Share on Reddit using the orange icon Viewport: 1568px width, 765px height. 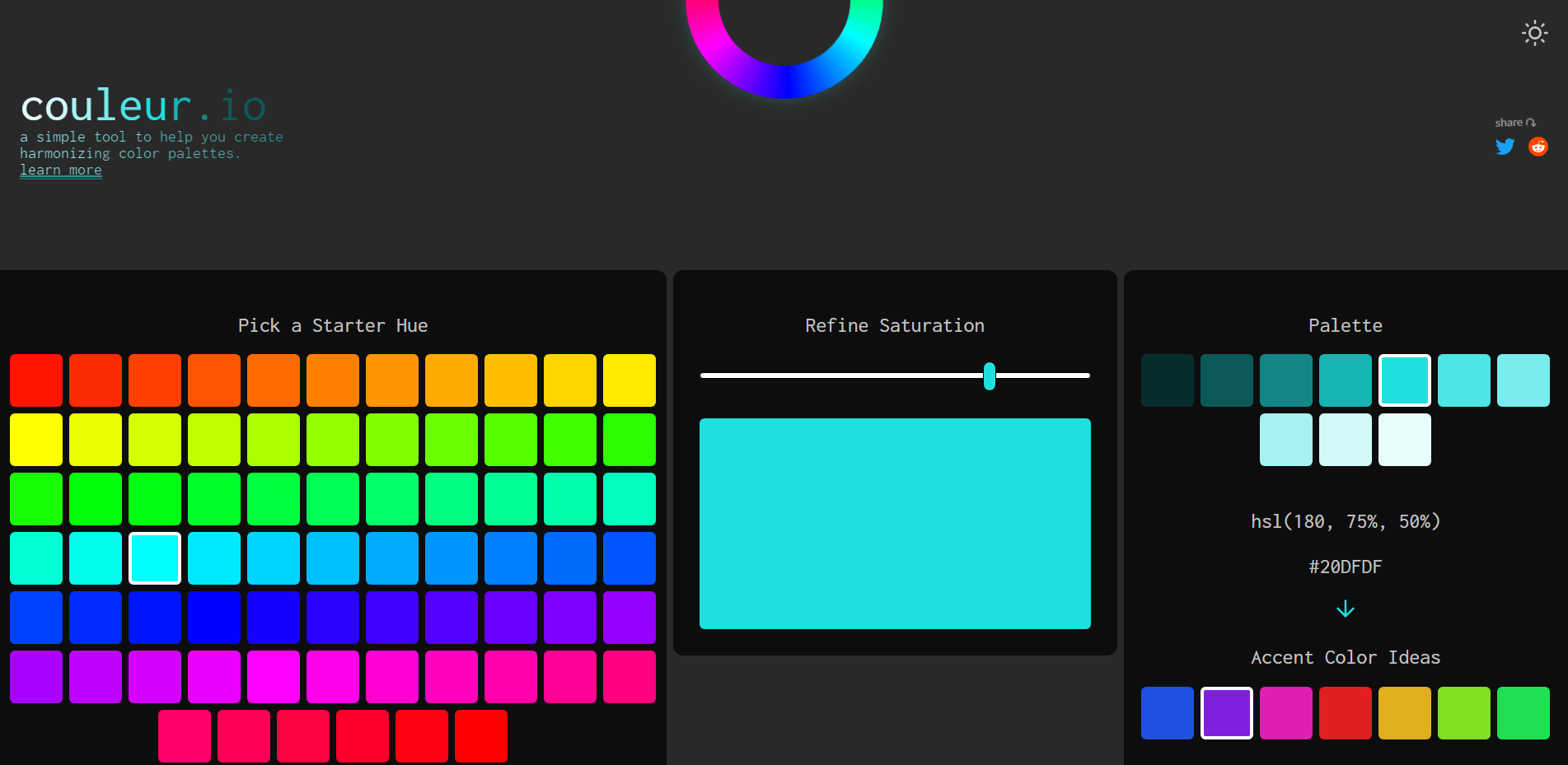pyautogui.click(x=1538, y=147)
